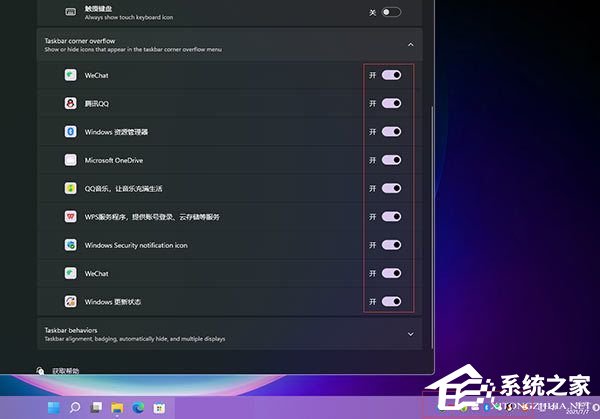Viewport: 600px width, 419px height.
Task: Click the QQ音乐 app icon
Action: [71, 188]
